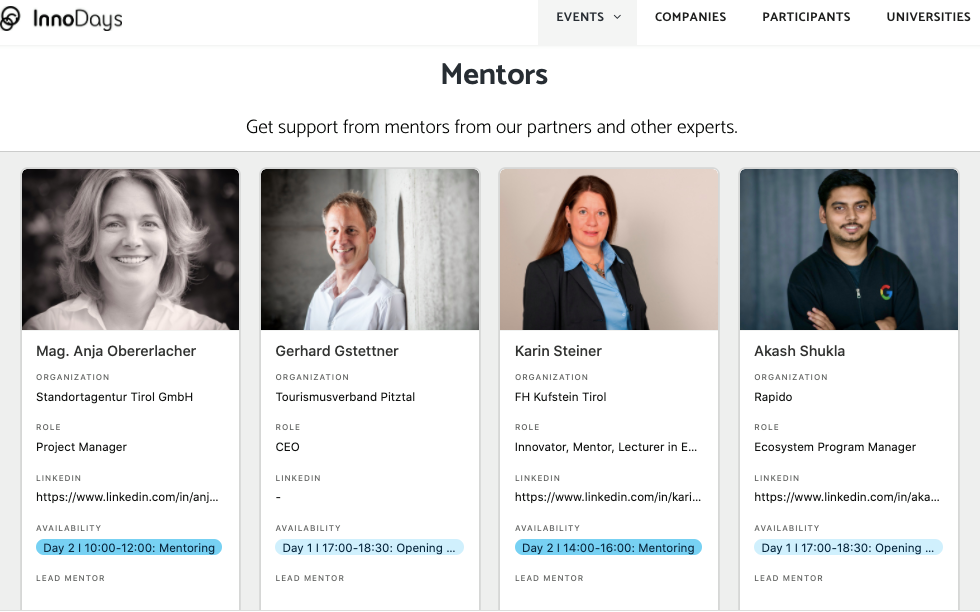This screenshot has height=612, width=980.
Task: Select Gerhard's Day 1 17:00-18:30 Opening tag
Action: click(369, 548)
